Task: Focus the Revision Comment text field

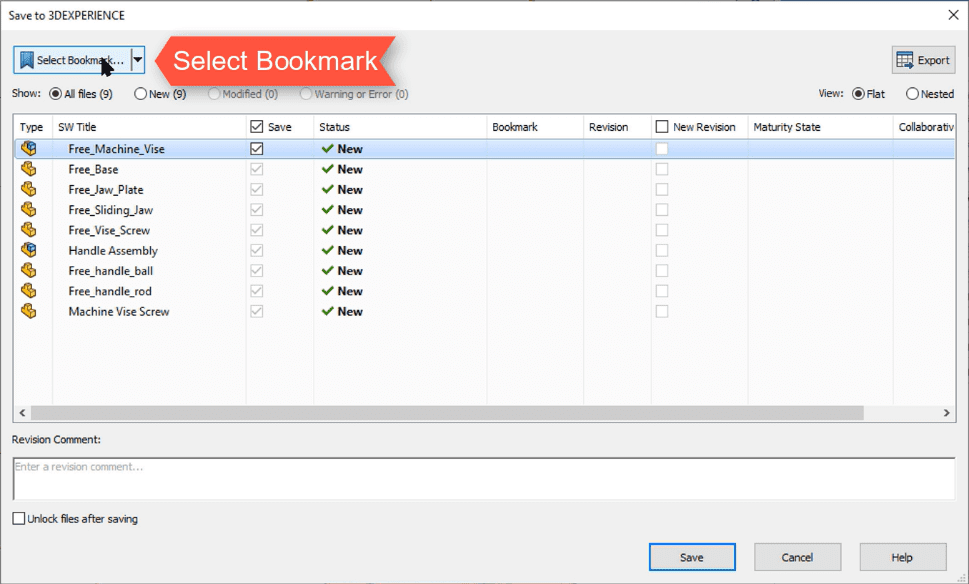Action: click(484, 479)
